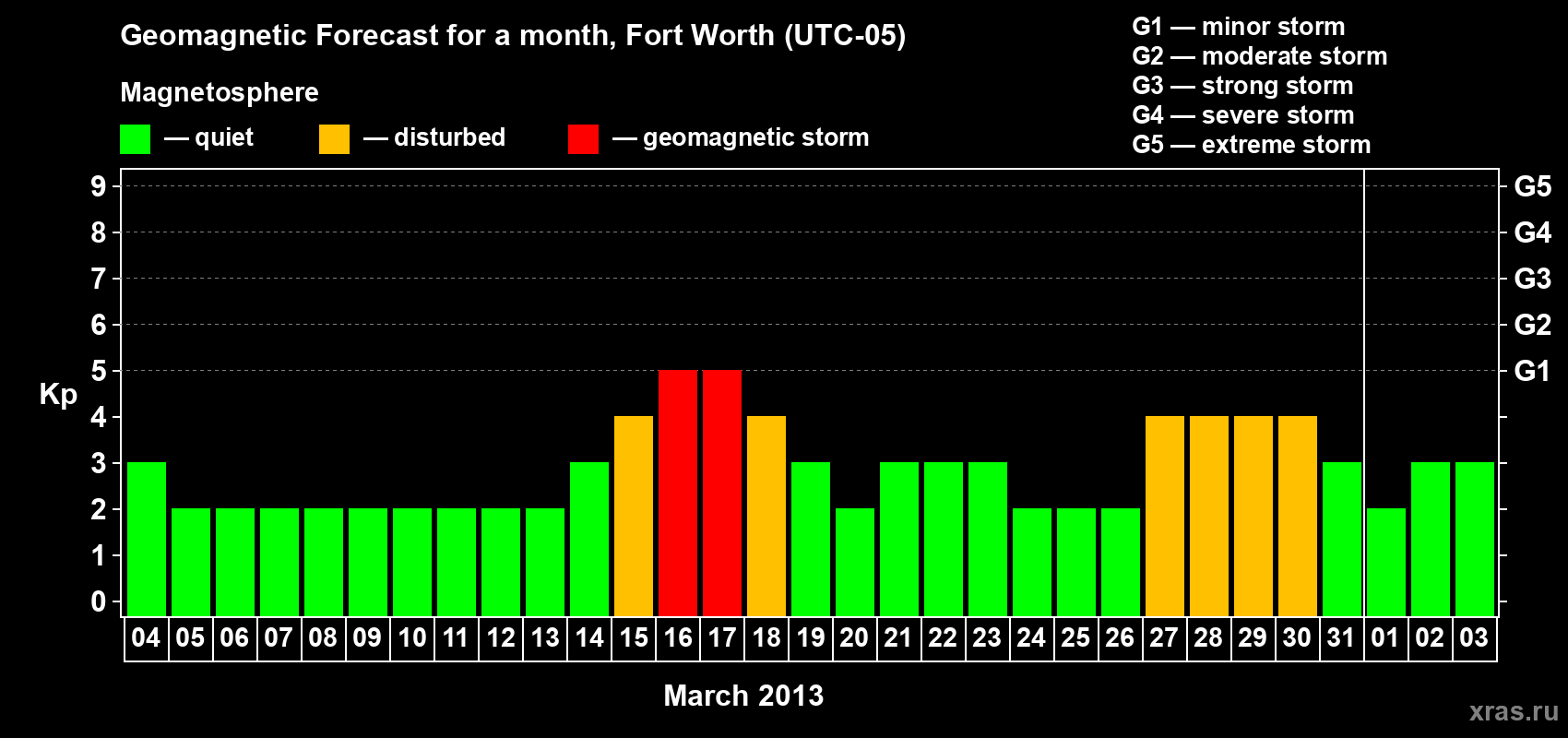Click the green bar for day 01
Viewport: 1568px width, 738px height.
point(1386,562)
